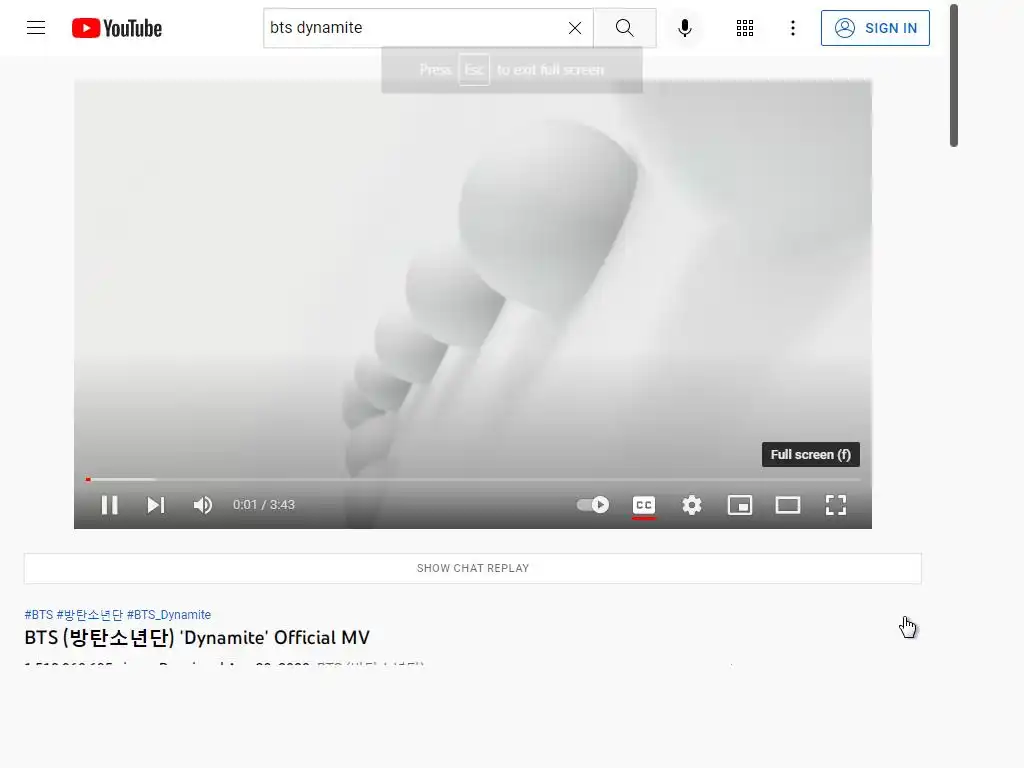Screen dimensions: 1024x768
Task: Open the #BTS hashtag link
Action: point(39,615)
